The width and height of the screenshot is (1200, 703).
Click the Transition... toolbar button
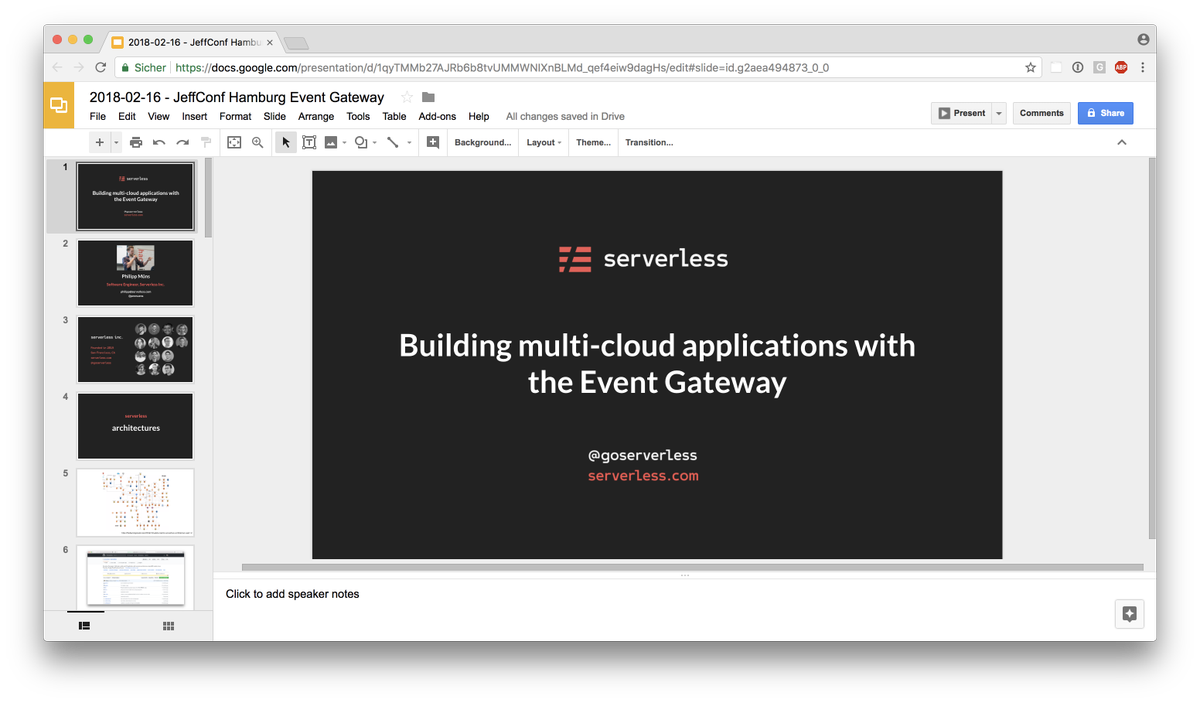click(x=649, y=143)
